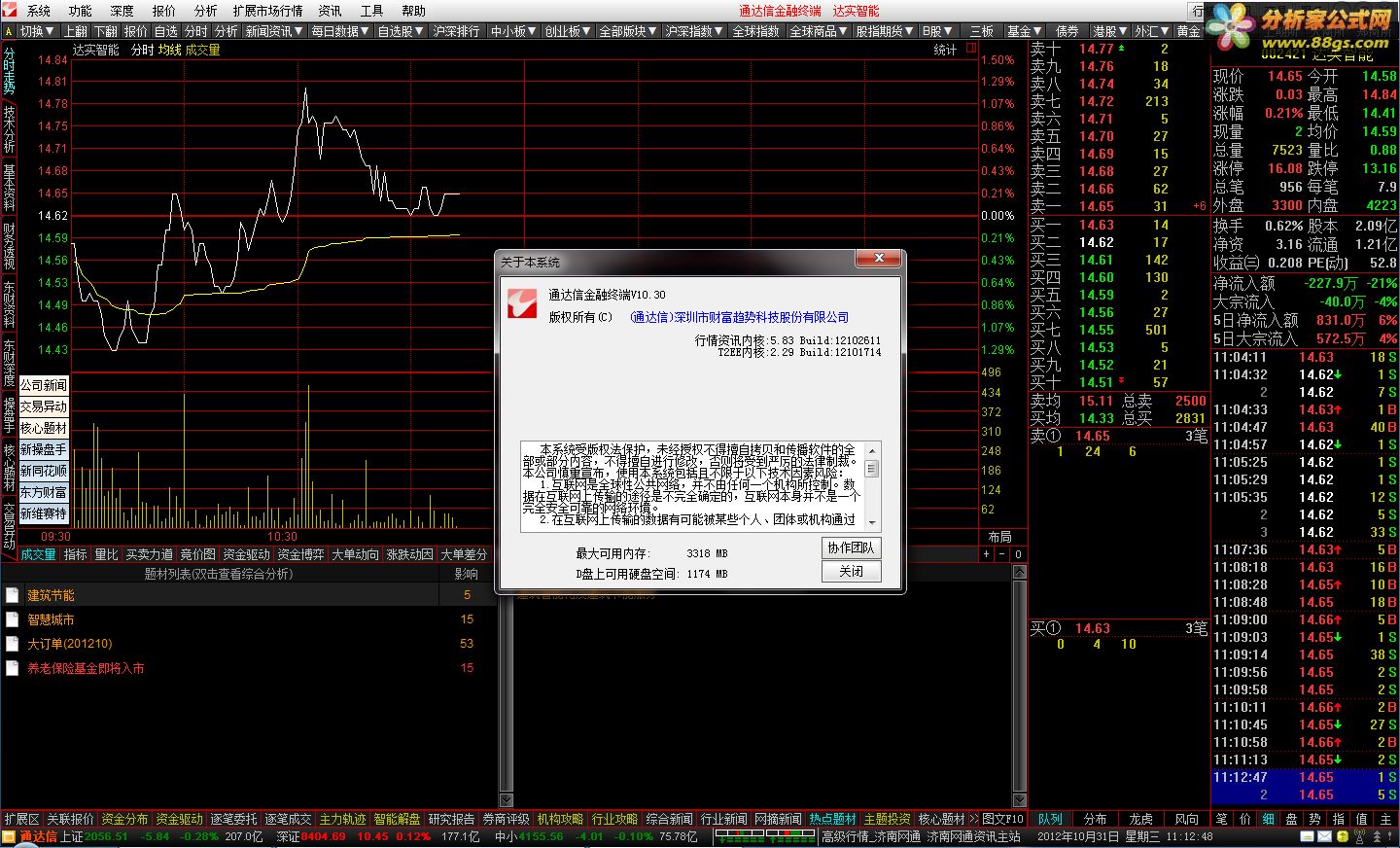The height and width of the screenshot is (848, 1400).
Task: Expand the 新闻资讯 dropdown
Action: (275, 31)
